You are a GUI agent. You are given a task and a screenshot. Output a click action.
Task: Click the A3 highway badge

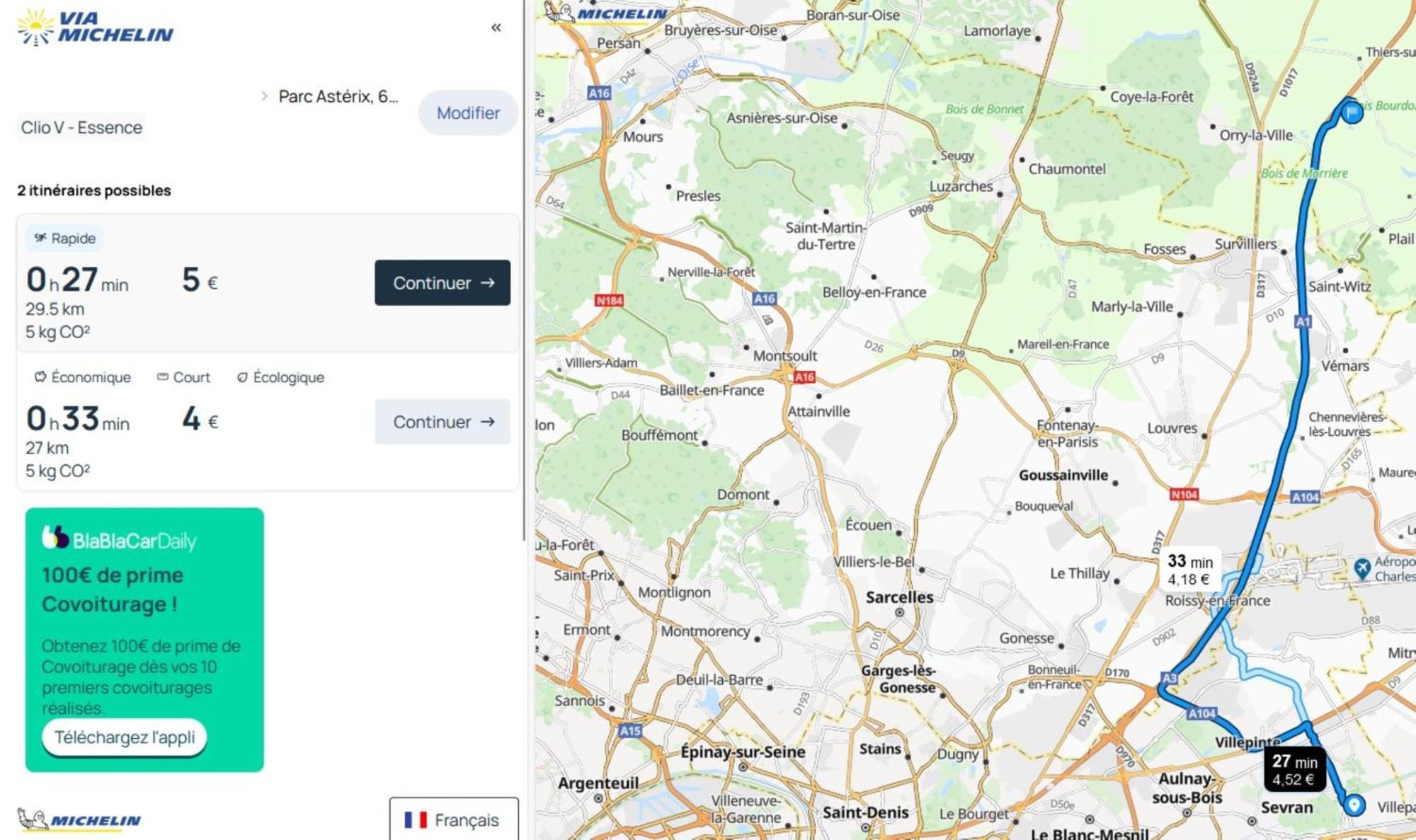[1169, 678]
